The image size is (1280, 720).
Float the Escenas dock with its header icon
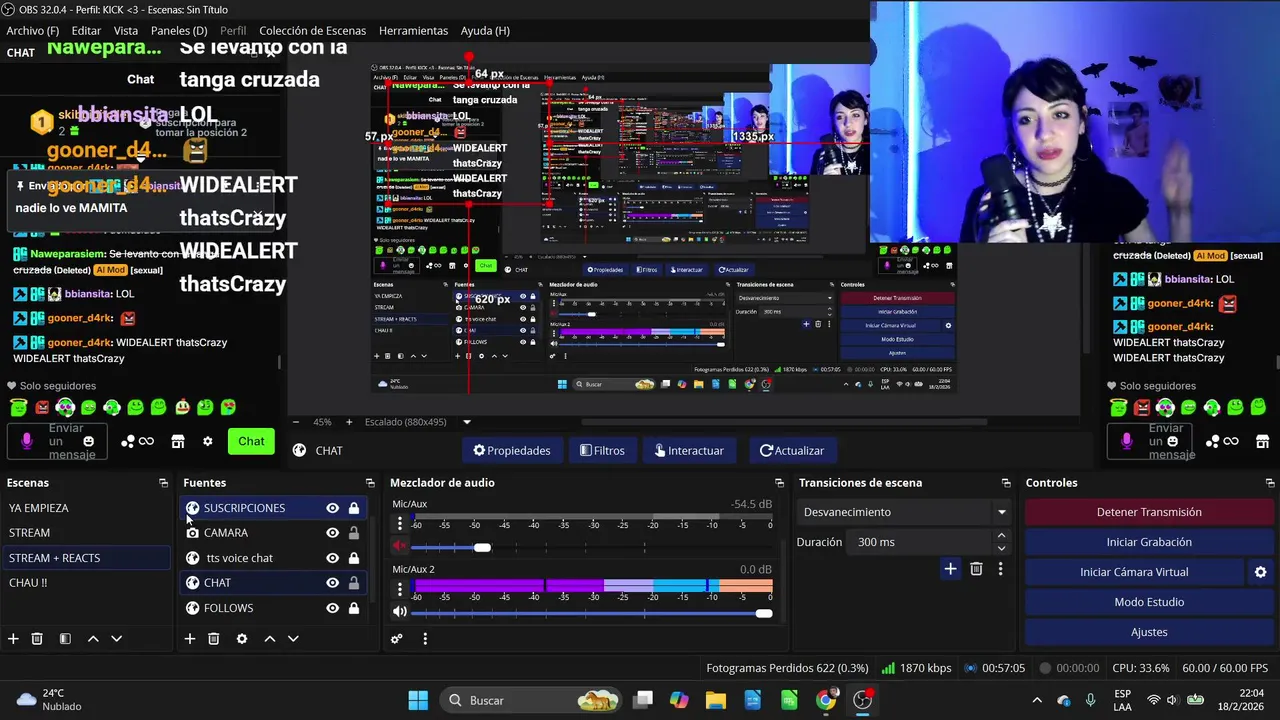click(x=163, y=483)
